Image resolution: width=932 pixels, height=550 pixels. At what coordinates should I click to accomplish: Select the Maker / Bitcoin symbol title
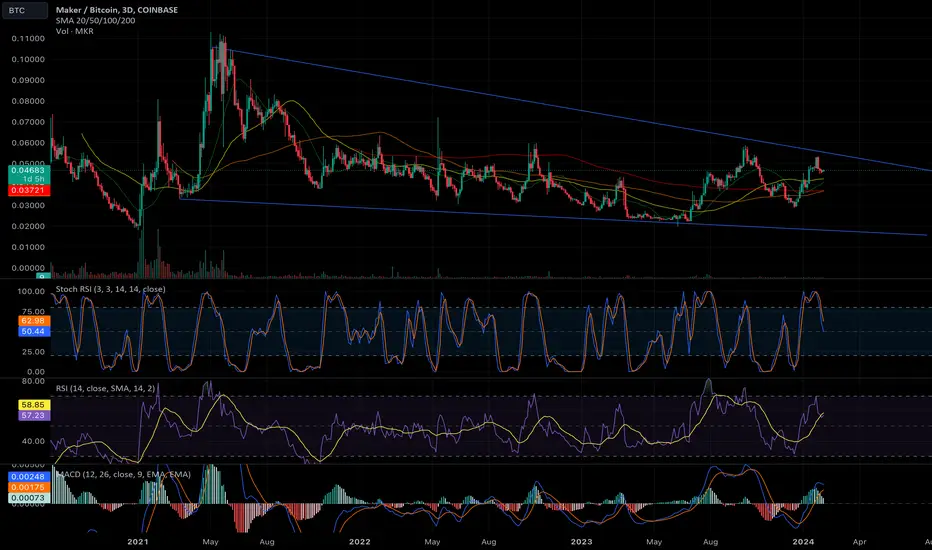(116, 10)
